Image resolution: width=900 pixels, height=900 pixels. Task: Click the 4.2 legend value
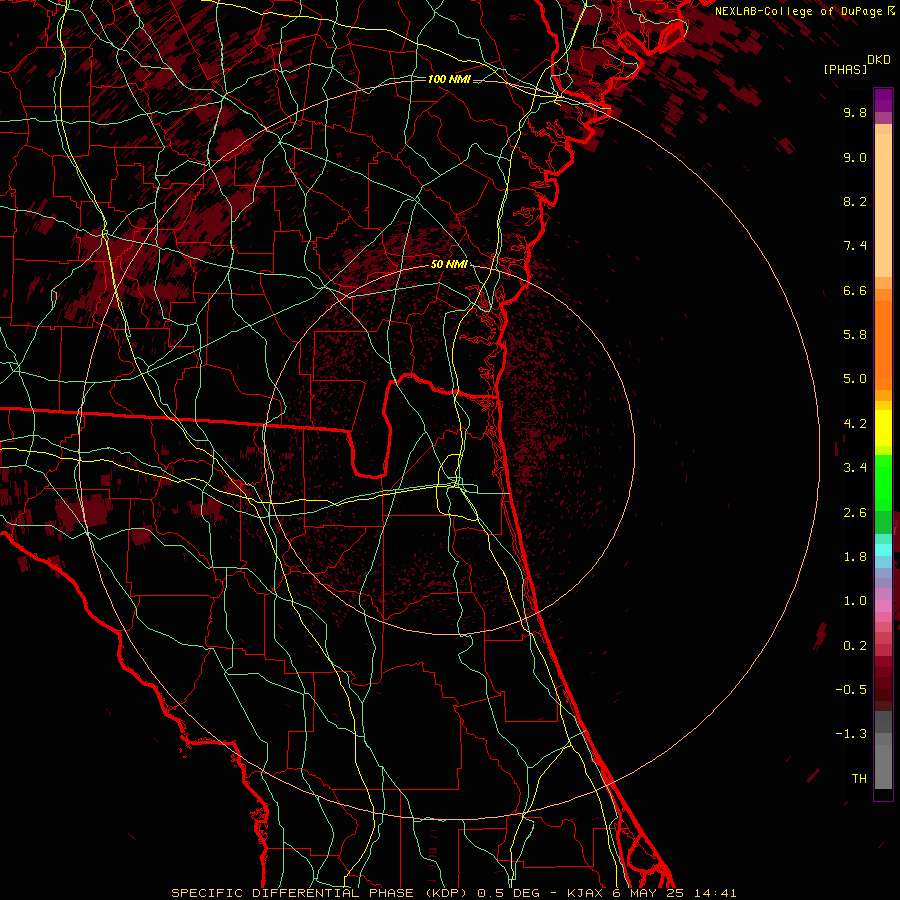855,424
